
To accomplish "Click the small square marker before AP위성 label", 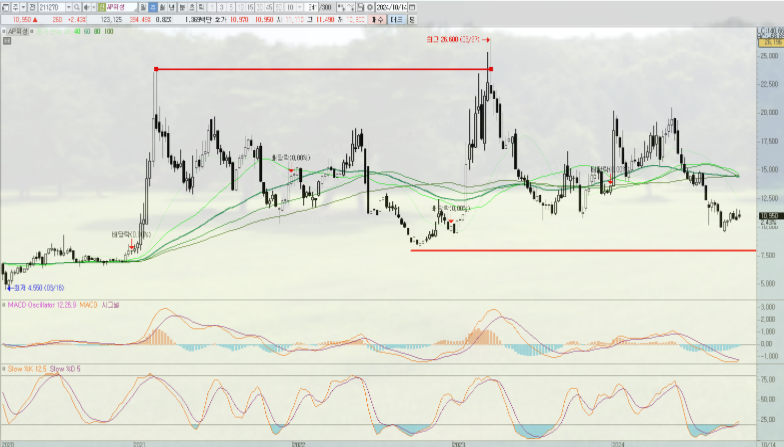I will point(4,31).
